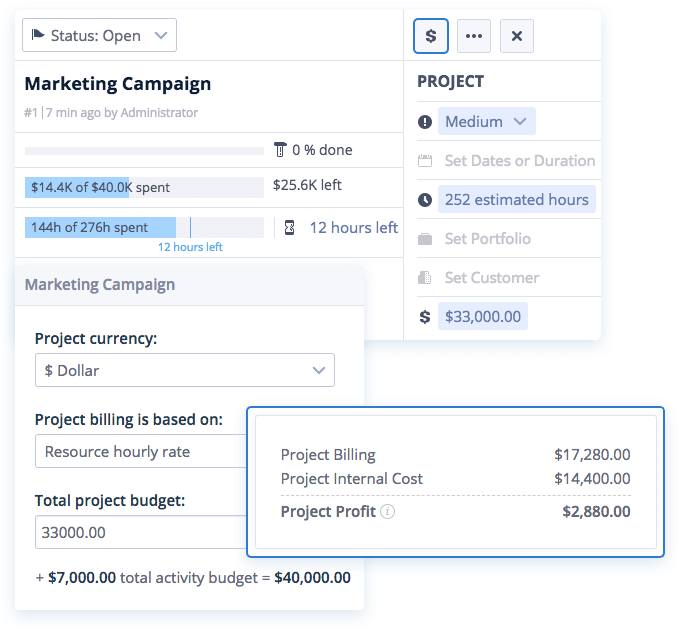The image size is (680, 630).
Task: Open the Project currency $ Dollar dropdown
Action: coord(185,370)
